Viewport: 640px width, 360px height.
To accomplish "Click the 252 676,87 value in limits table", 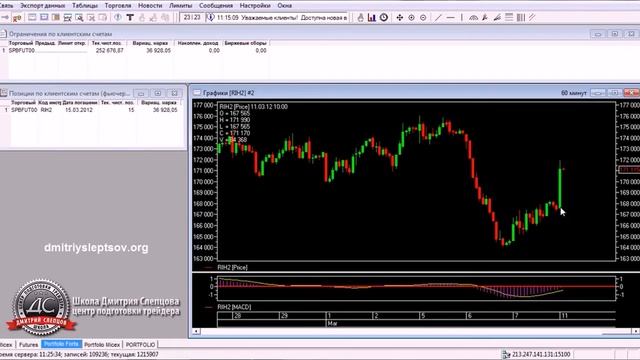I will [109, 51].
